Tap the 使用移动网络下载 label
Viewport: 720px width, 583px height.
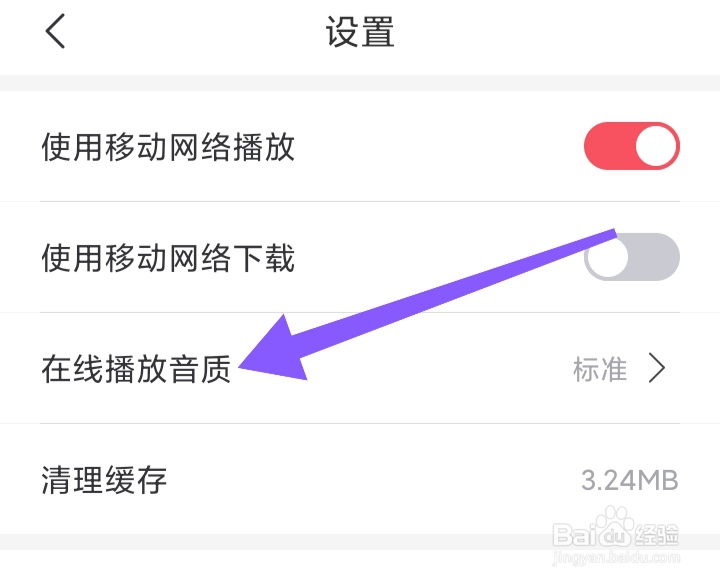coord(168,258)
